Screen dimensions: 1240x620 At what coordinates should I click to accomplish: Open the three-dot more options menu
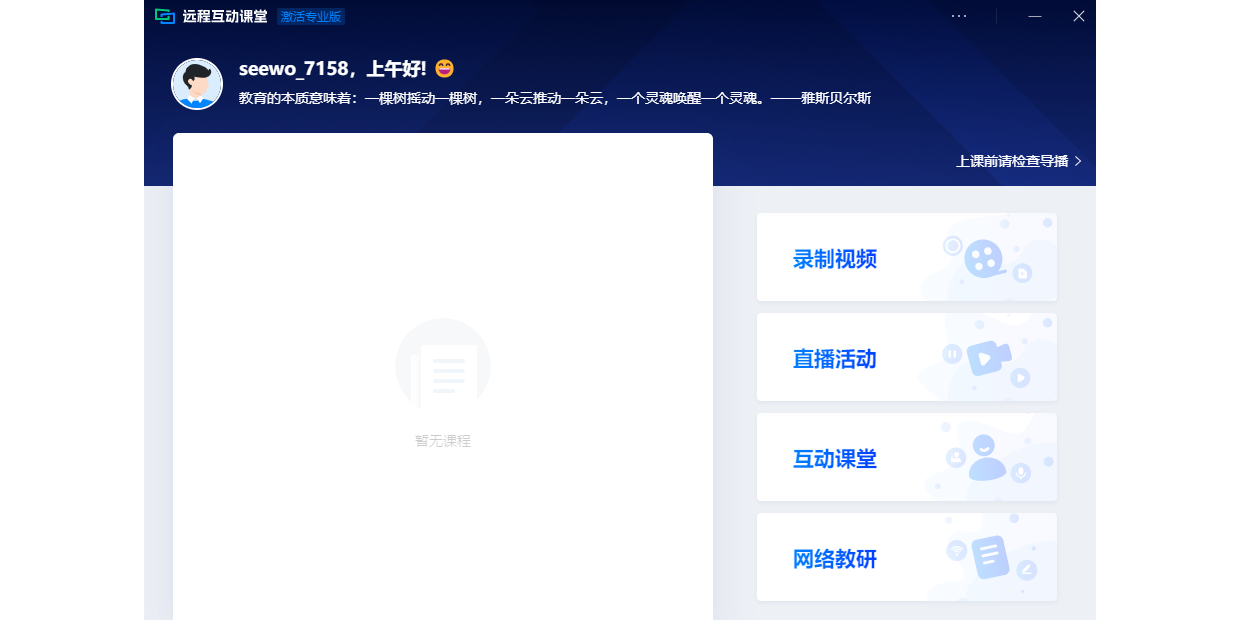coord(959,16)
